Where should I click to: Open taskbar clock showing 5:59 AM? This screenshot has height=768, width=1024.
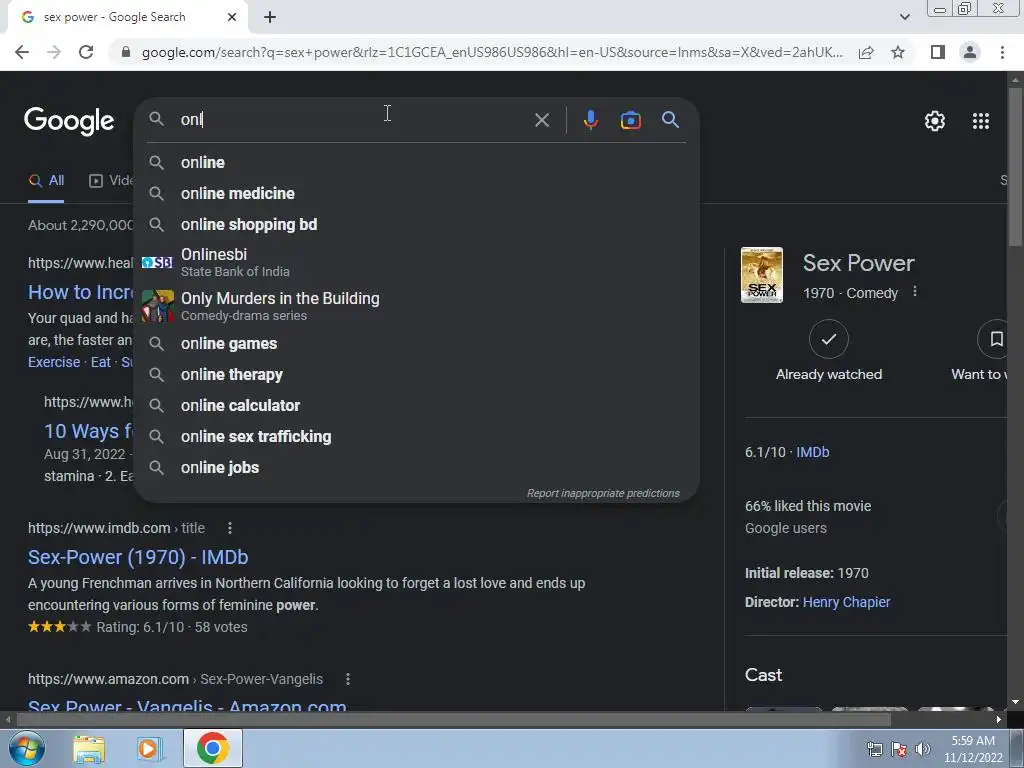(x=973, y=749)
